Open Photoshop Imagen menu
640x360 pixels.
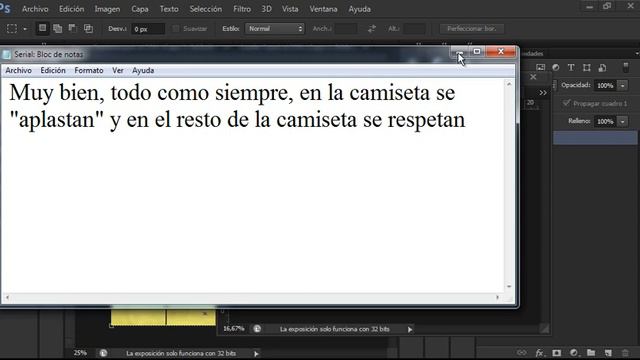pos(107,9)
